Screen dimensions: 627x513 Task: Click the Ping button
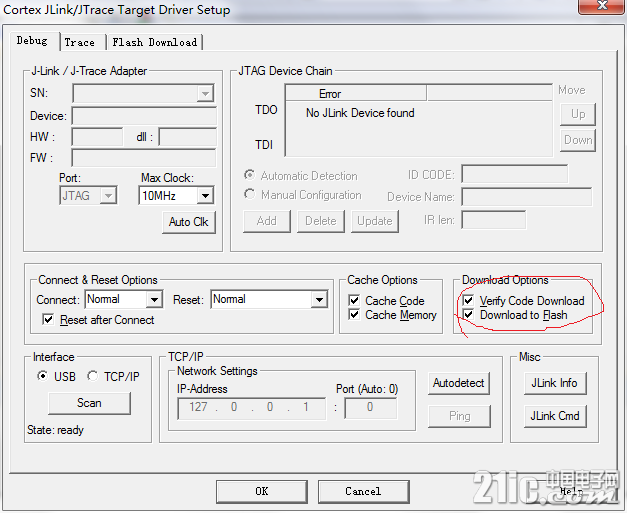pyautogui.click(x=459, y=416)
